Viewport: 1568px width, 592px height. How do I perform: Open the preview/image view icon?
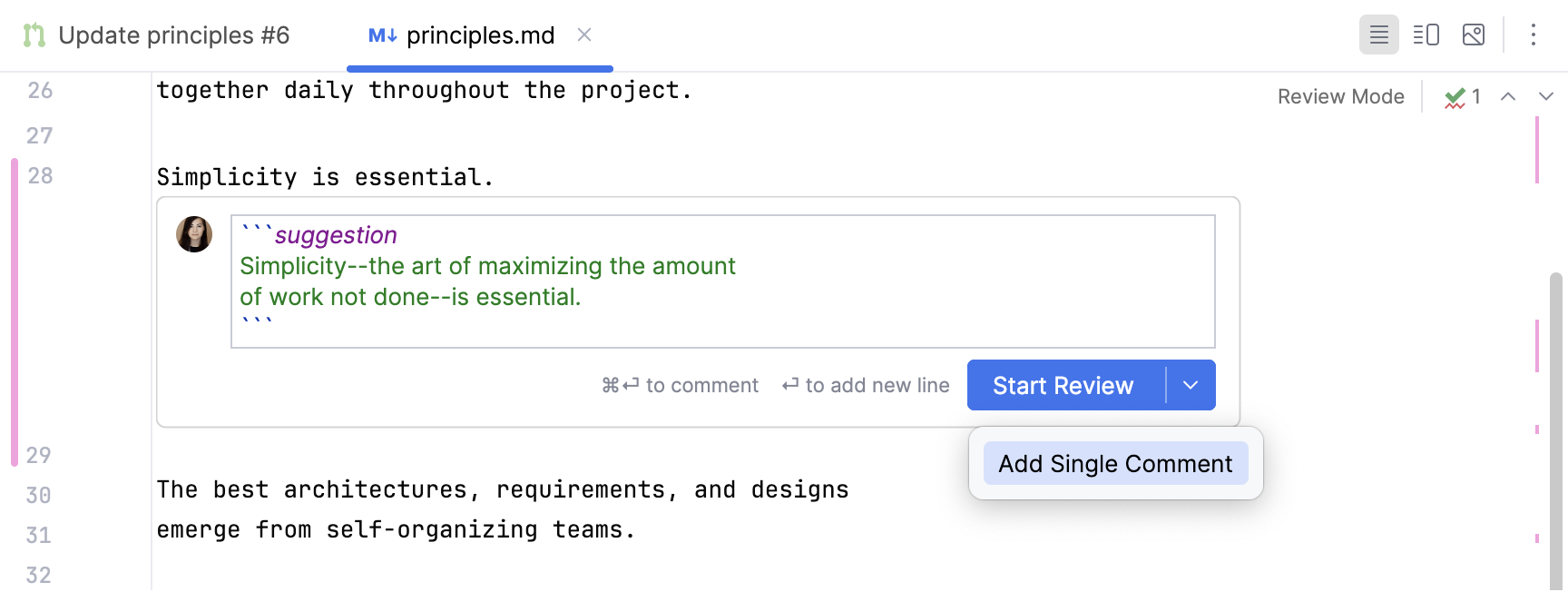point(1474,35)
